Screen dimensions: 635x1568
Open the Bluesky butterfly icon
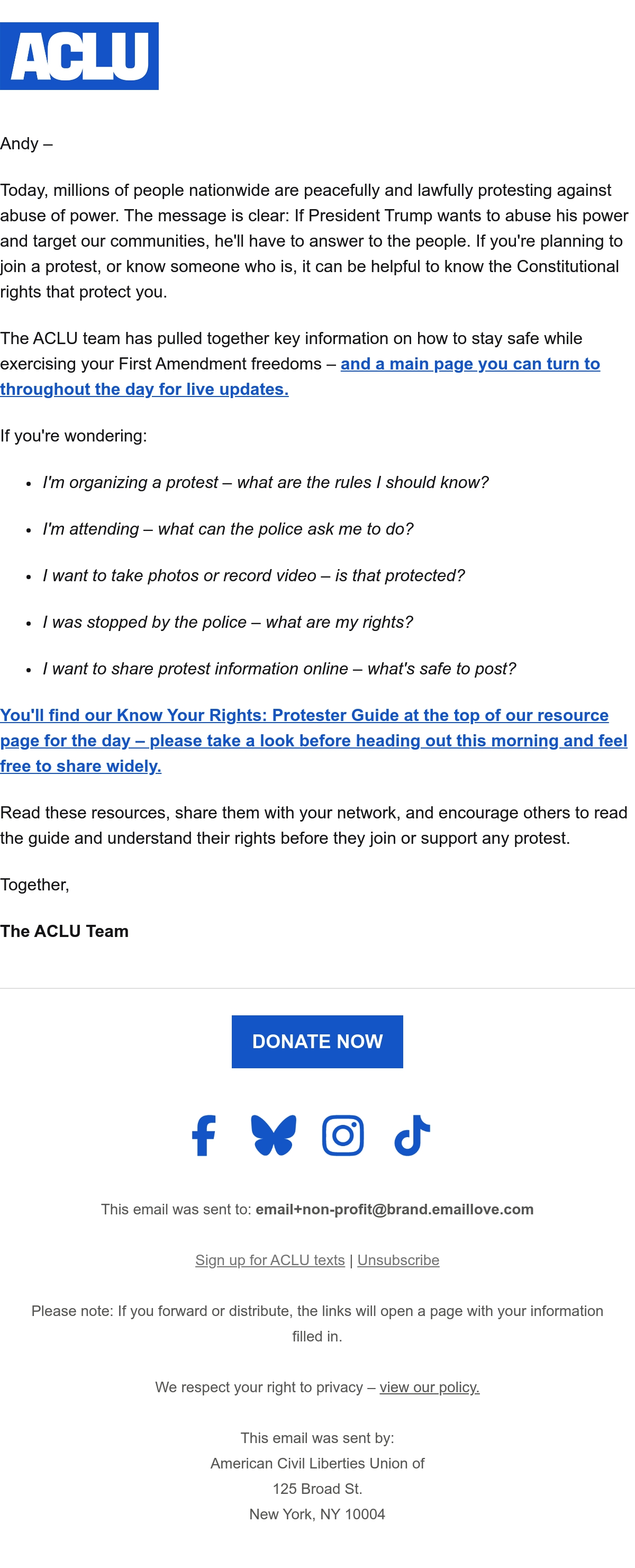click(274, 1134)
